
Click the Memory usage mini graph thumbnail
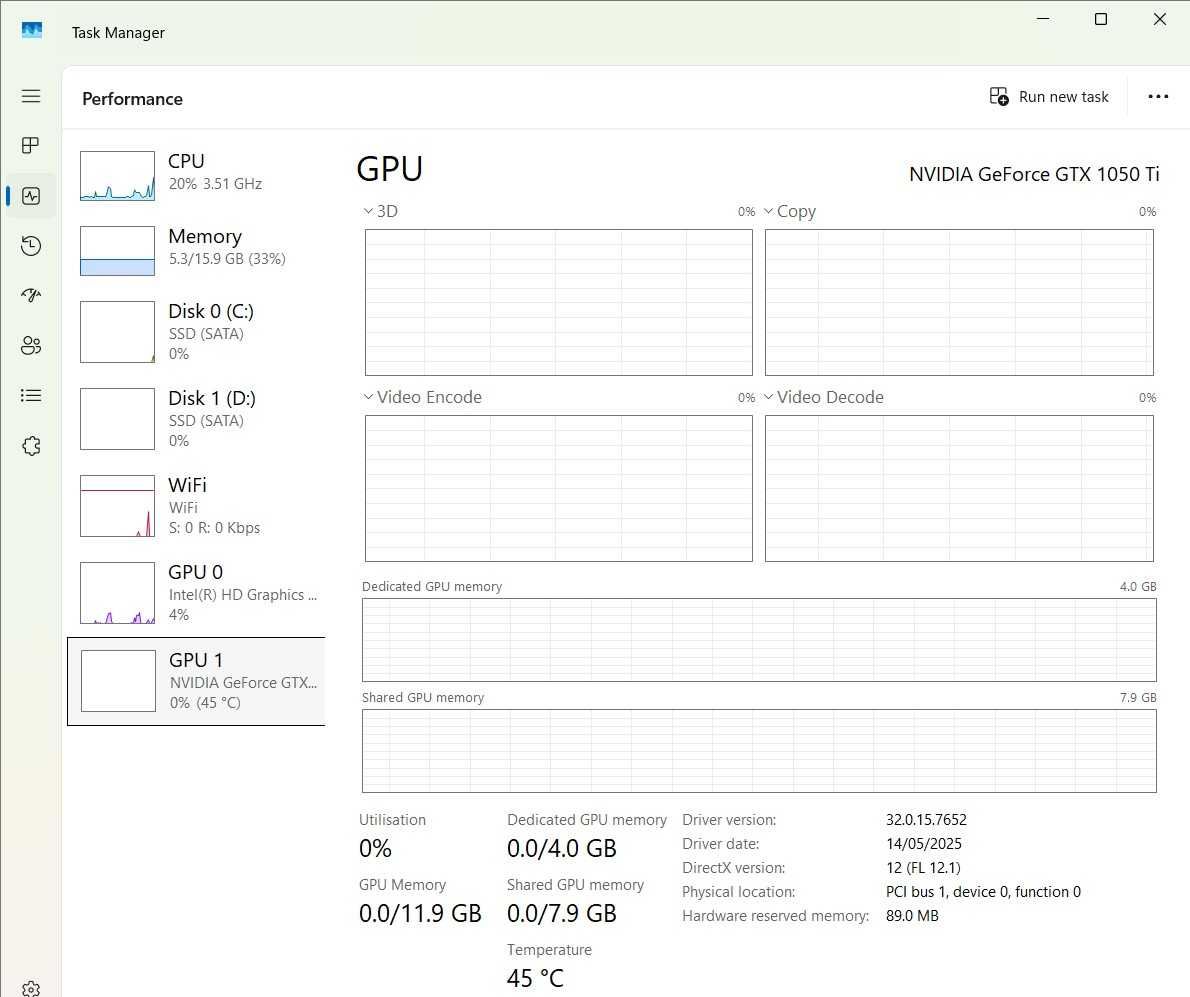118,251
